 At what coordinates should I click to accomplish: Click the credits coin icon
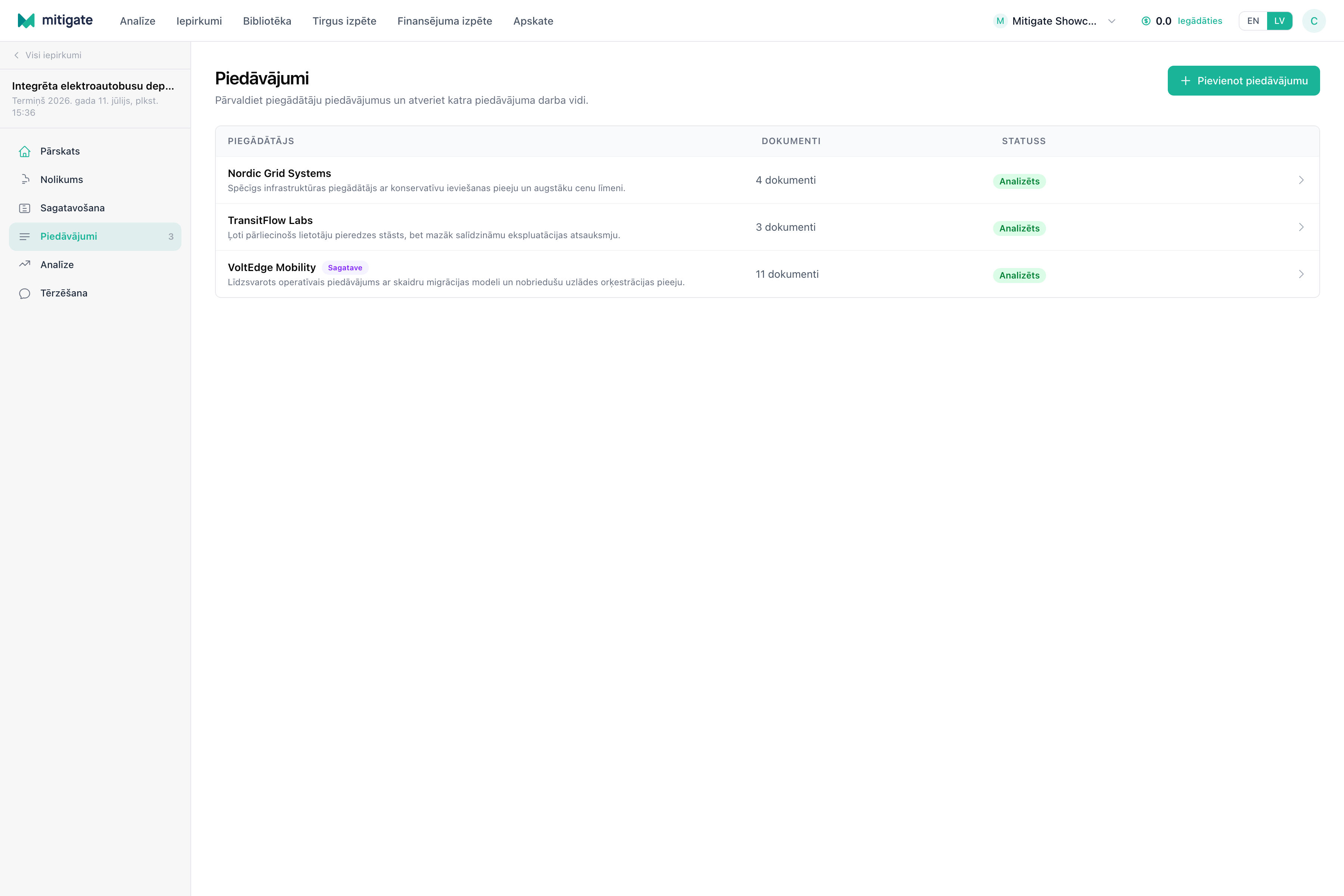[x=1146, y=21]
